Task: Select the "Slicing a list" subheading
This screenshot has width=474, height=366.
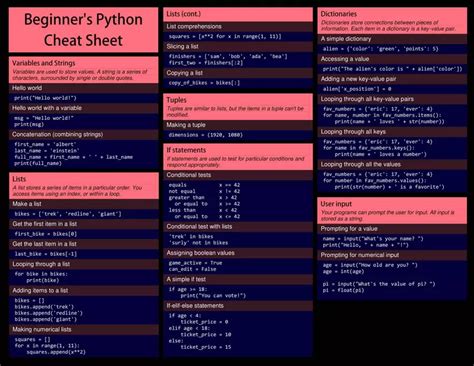Action: point(182,46)
